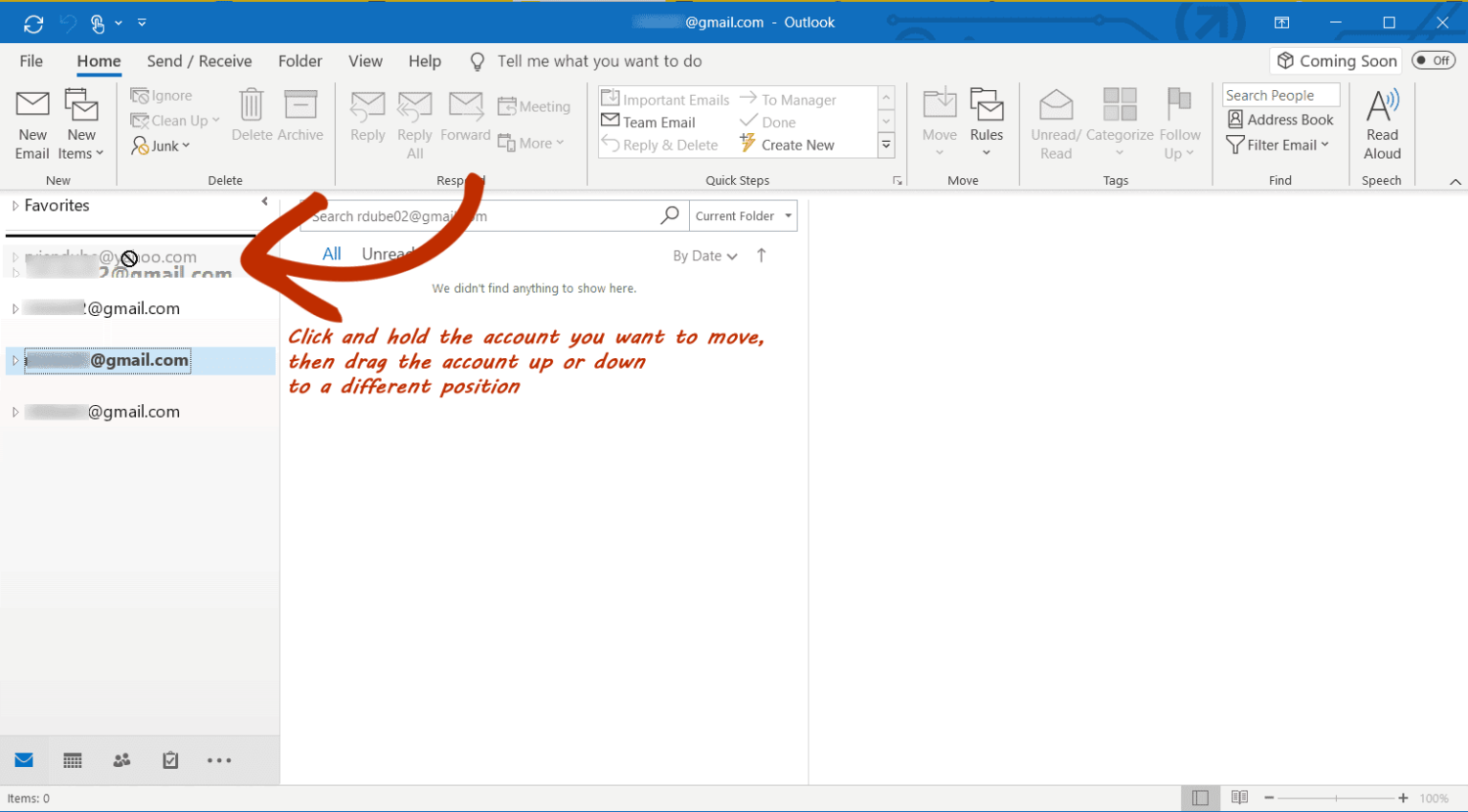Screen dimensions: 1468x812
Task: Switch to Mail view icon
Action: click(24, 760)
